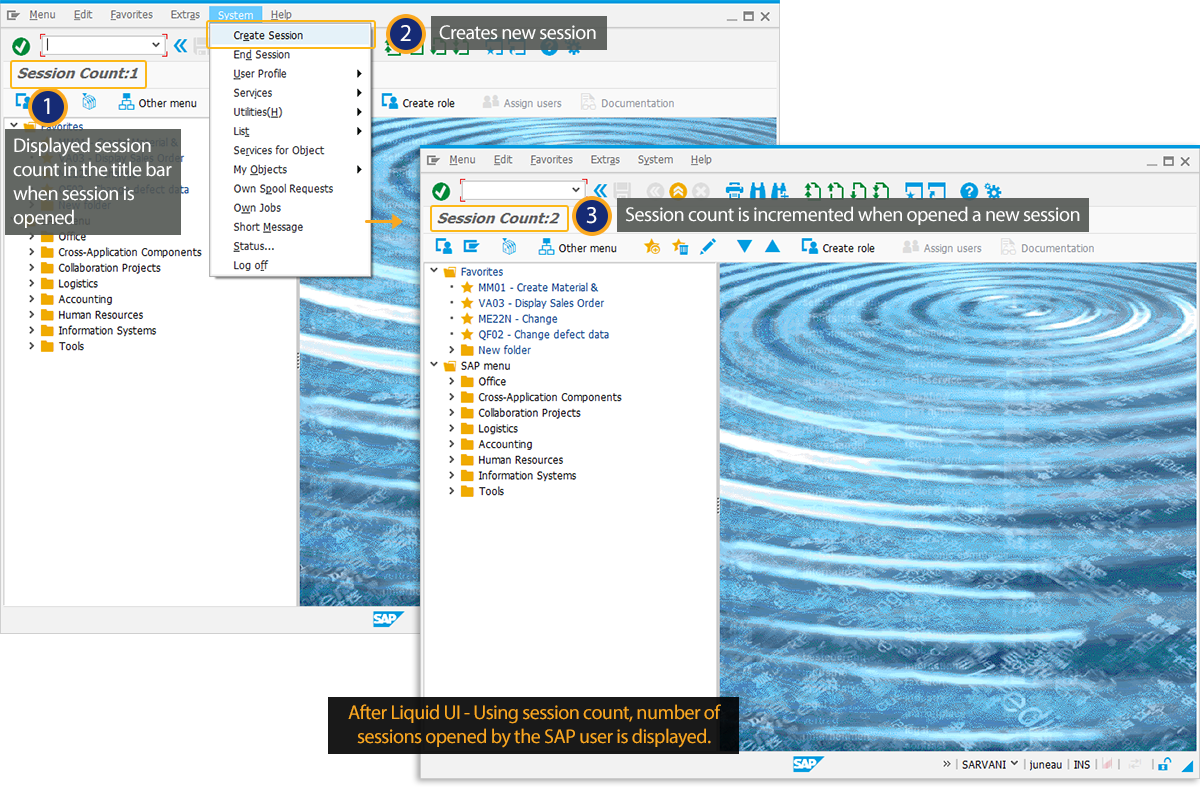This screenshot has width=1200, height=792.
Task: Select Cross-Application Components in front window tree
Action: [550, 397]
